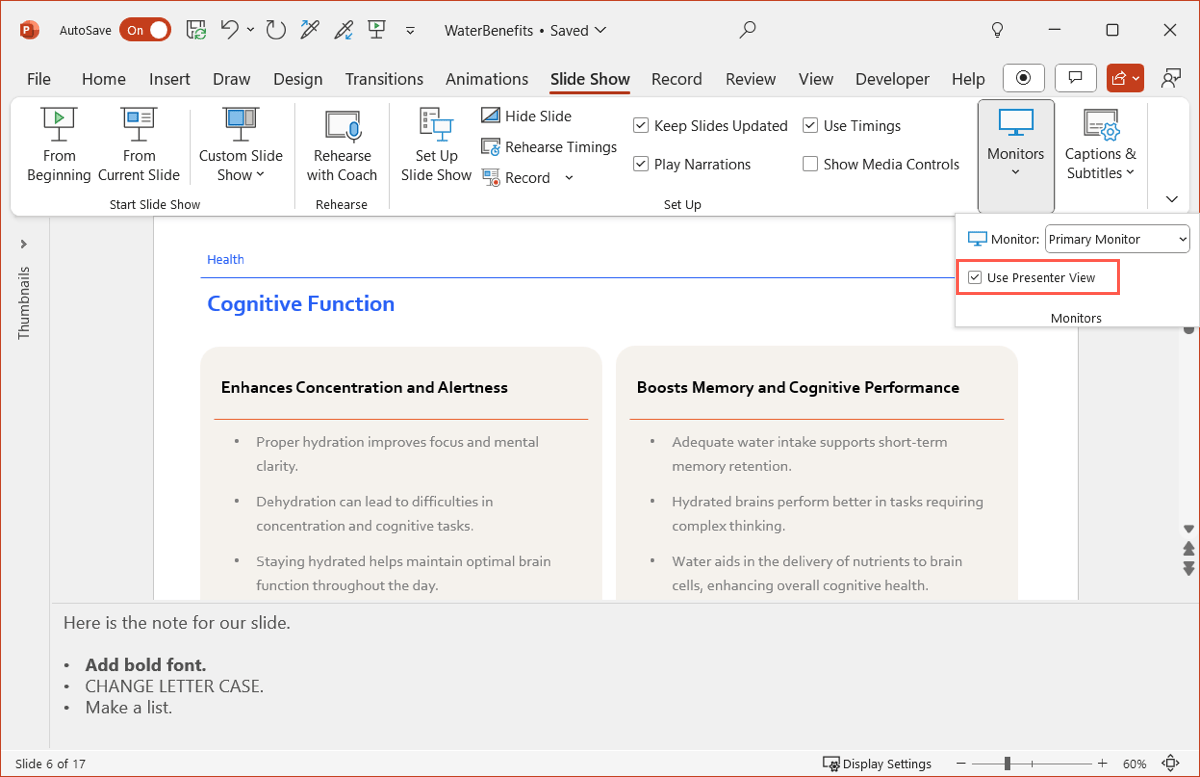Start show From Current Slide
The width and height of the screenshot is (1200, 777).
point(139,146)
